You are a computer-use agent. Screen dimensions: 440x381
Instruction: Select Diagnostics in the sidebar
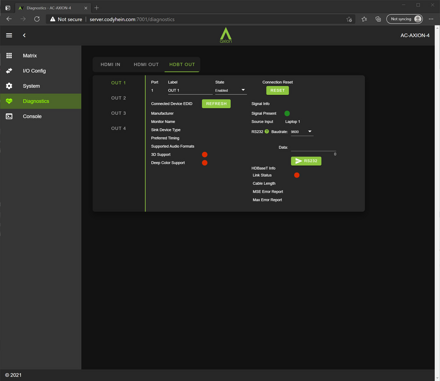(x=41, y=101)
